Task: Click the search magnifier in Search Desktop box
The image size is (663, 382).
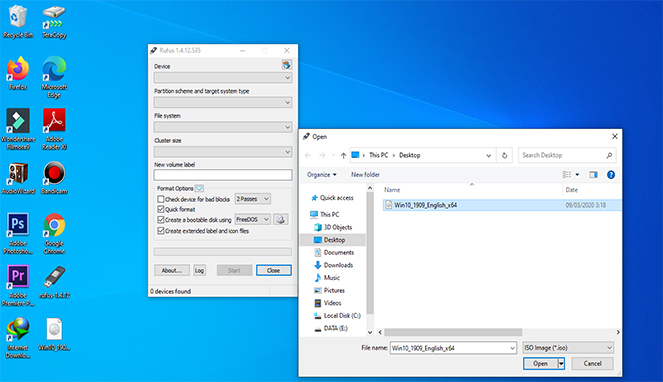Action: 609,155
